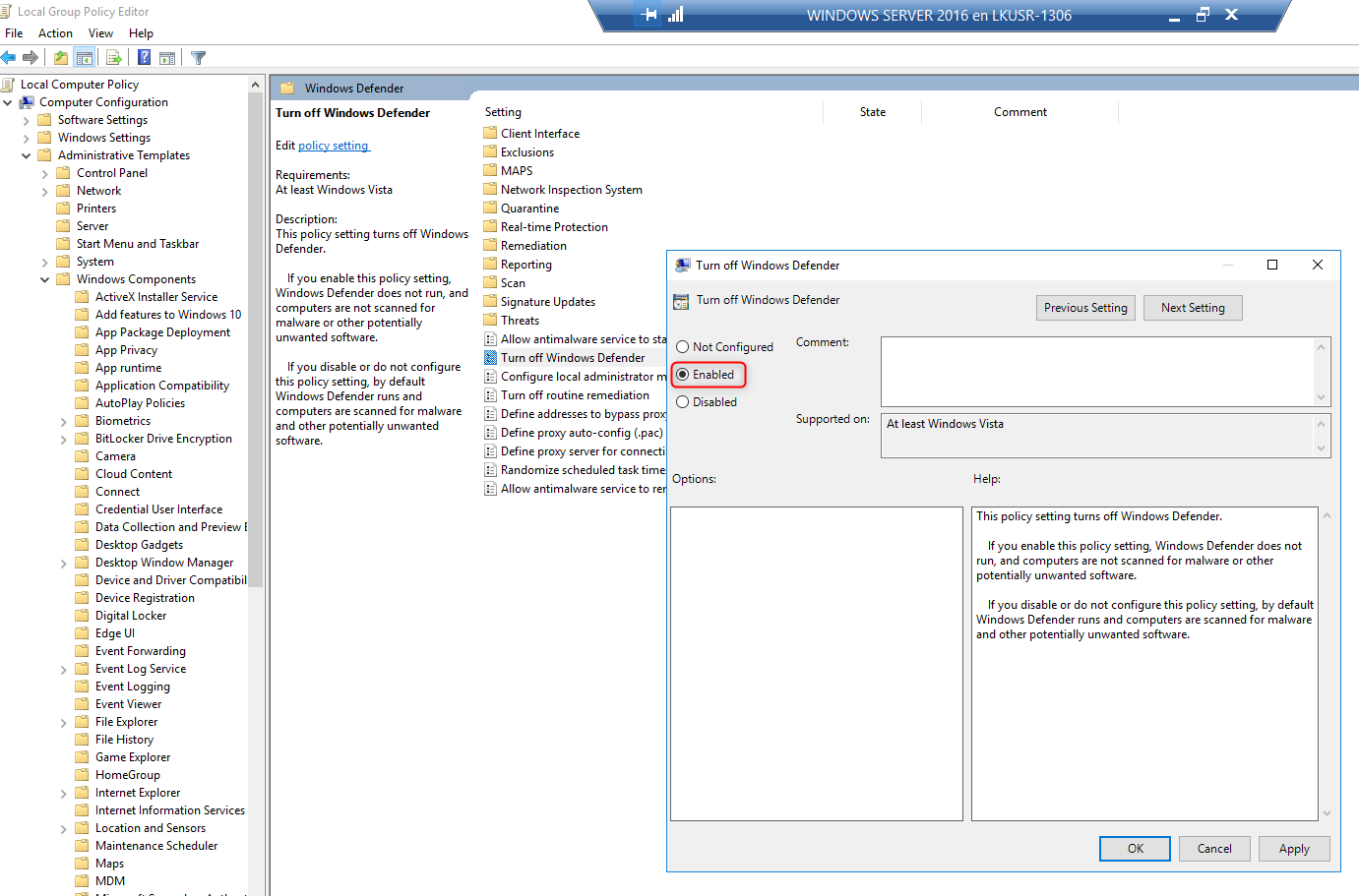Confirm the dialog with OK
The width and height of the screenshot is (1359, 896).
point(1135,849)
